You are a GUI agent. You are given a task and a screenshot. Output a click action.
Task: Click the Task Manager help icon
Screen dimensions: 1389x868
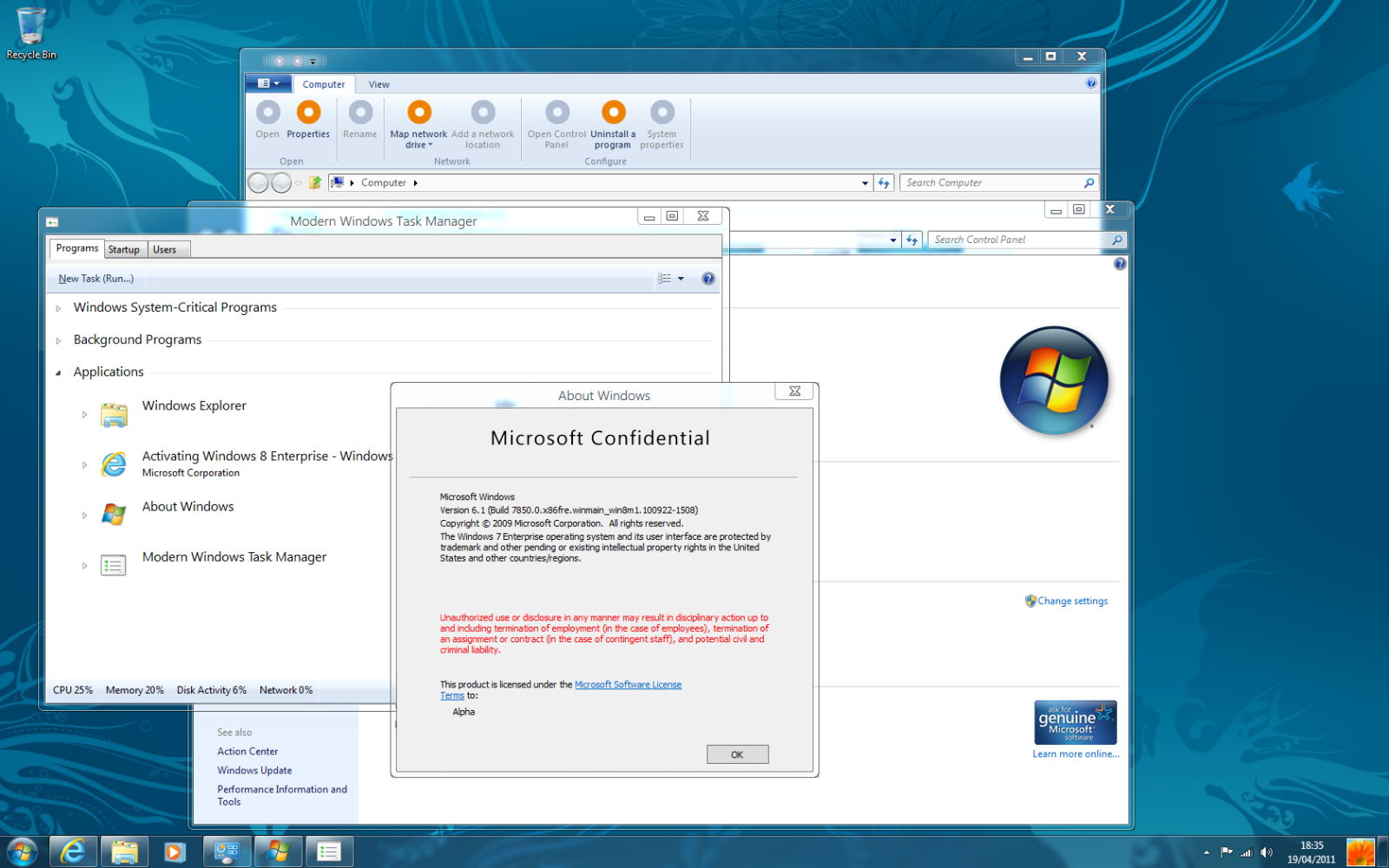[708, 279]
